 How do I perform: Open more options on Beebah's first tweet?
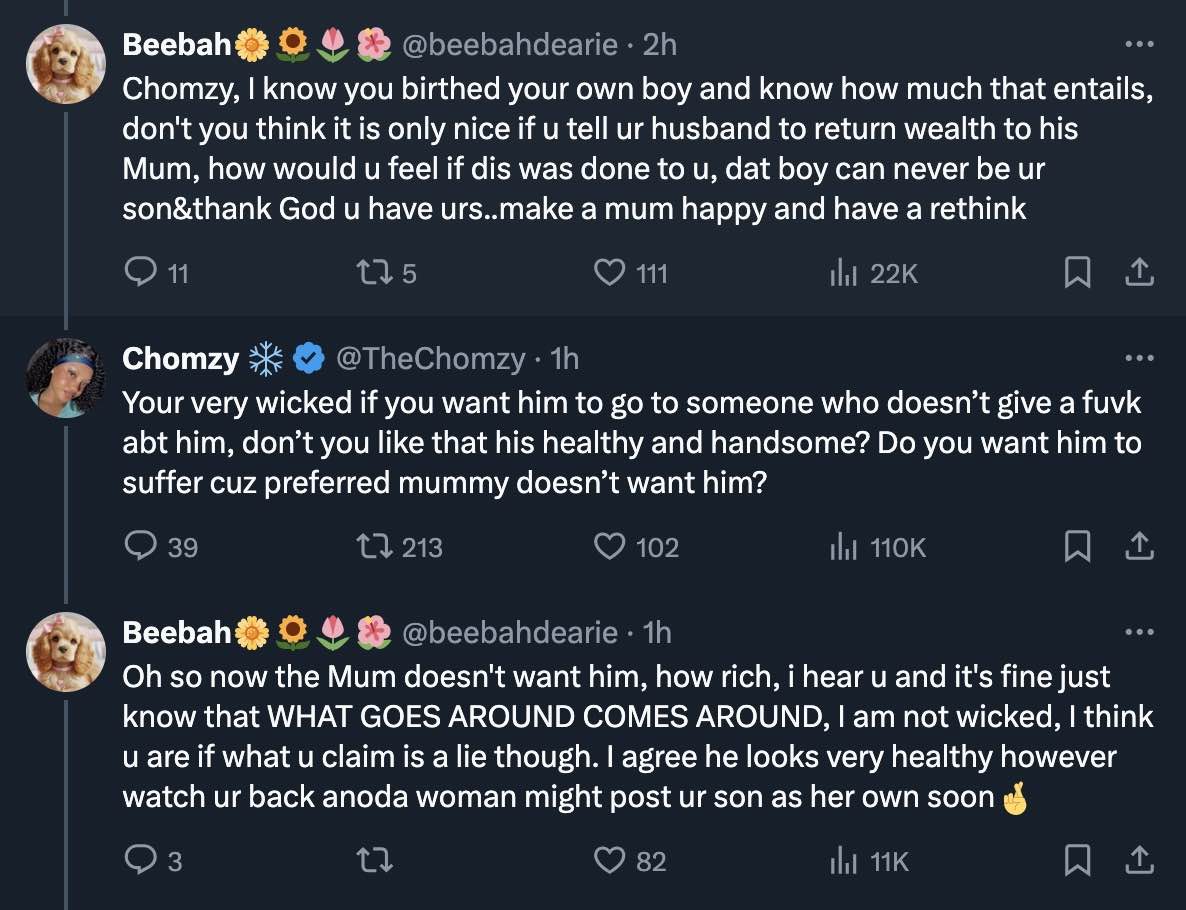[x=1139, y=45]
